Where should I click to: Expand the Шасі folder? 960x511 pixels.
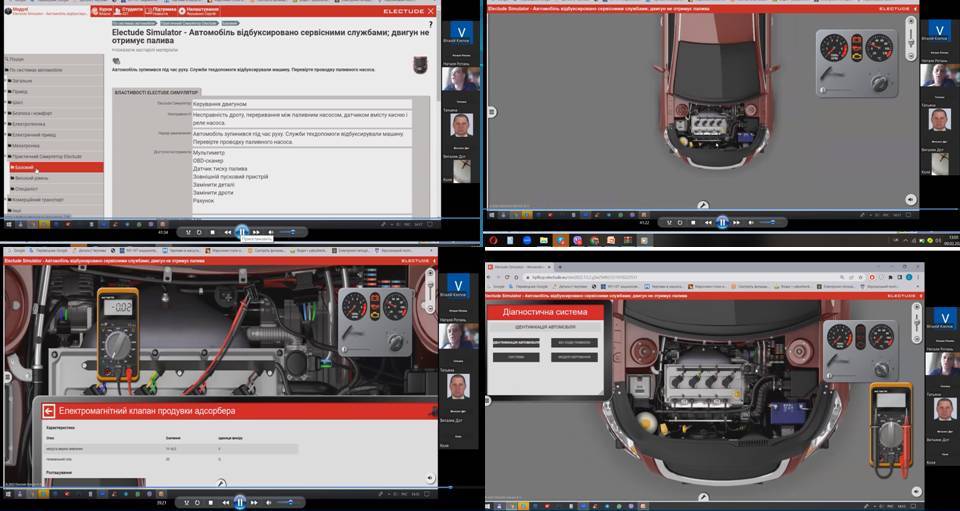click(54, 102)
